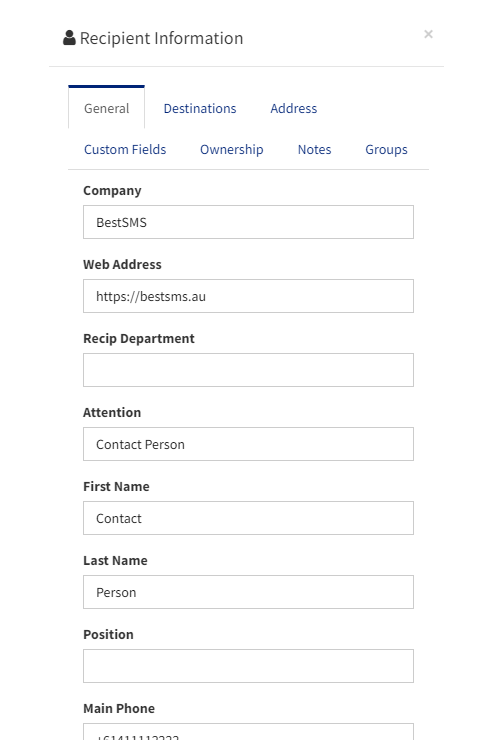Open the Notes tab
The width and height of the screenshot is (482, 751).
pyautogui.click(x=314, y=149)
